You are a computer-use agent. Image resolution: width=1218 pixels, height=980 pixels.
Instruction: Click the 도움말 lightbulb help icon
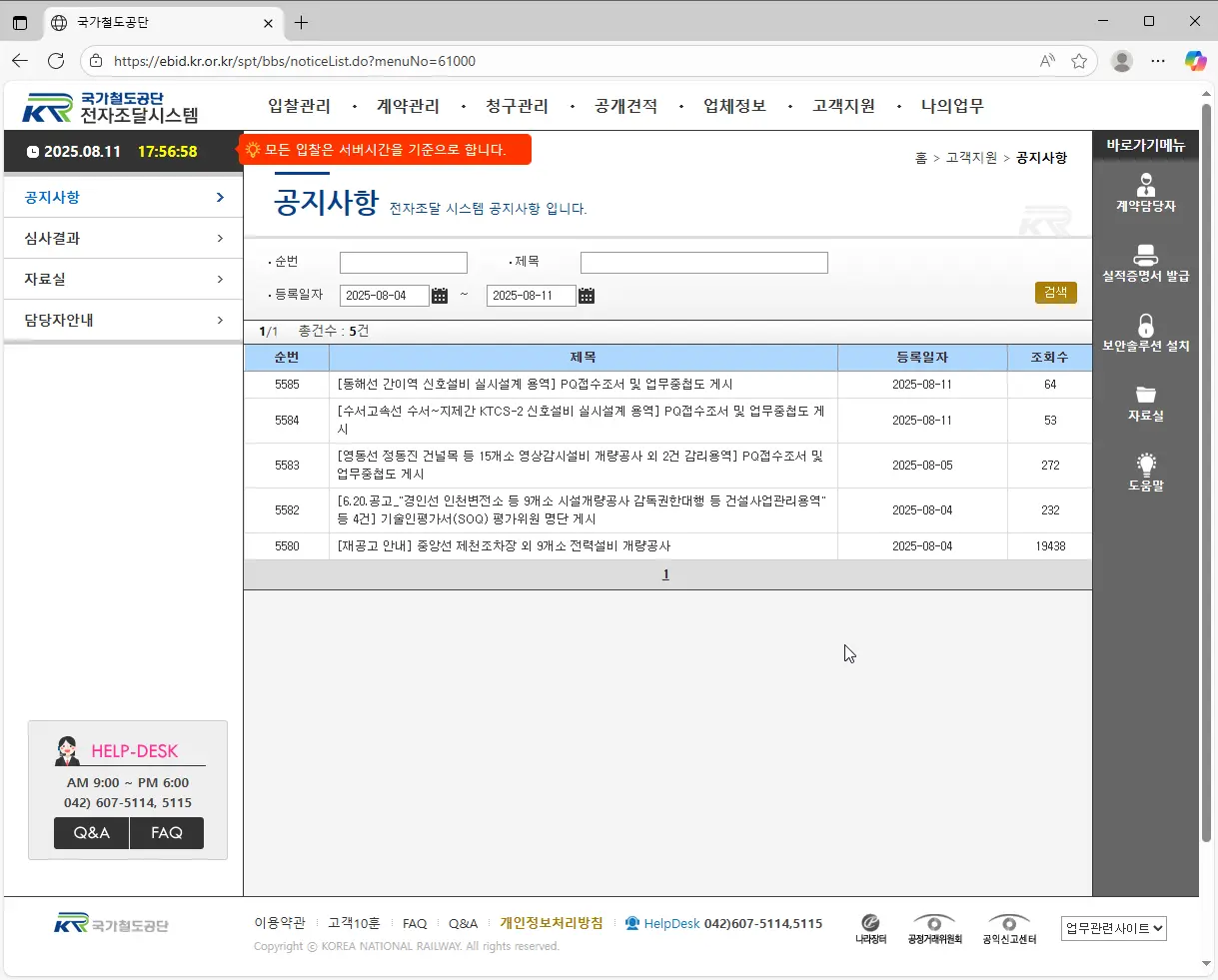click(1145, 468)
